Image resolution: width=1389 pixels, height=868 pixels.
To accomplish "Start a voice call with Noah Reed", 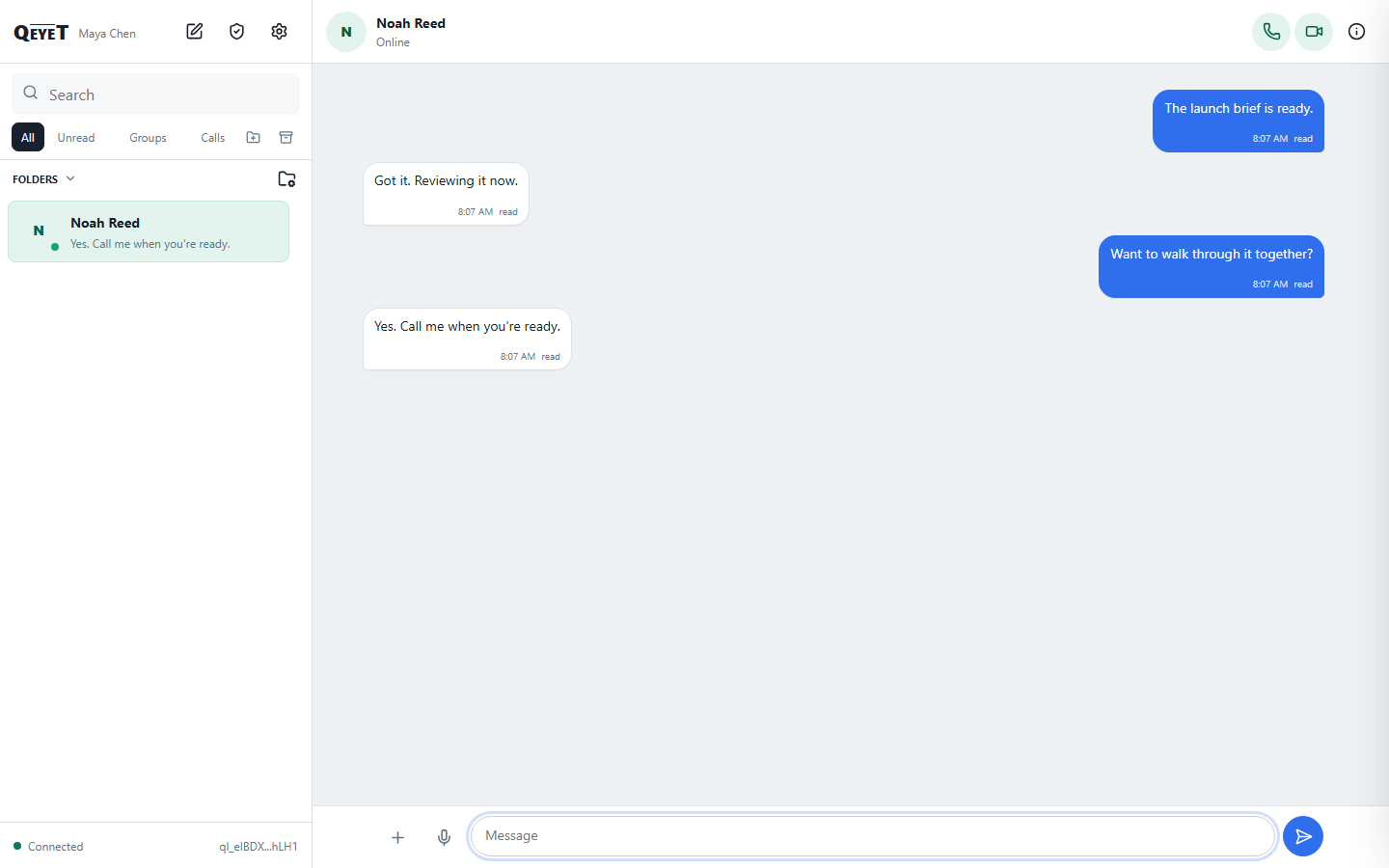I will (1271, 32).
